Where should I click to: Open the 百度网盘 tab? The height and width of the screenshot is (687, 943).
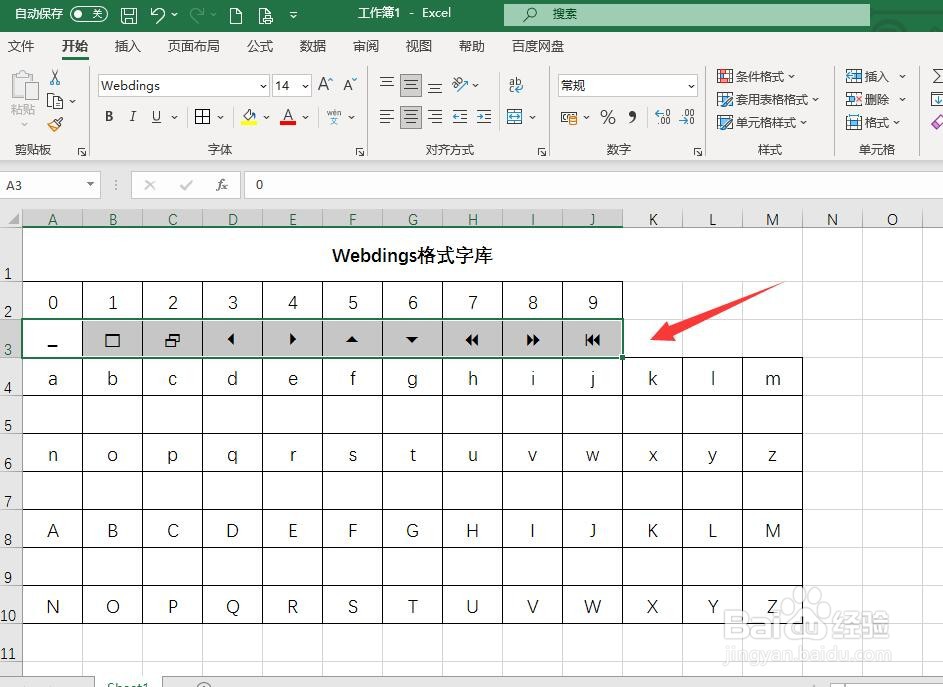point(538,46)
